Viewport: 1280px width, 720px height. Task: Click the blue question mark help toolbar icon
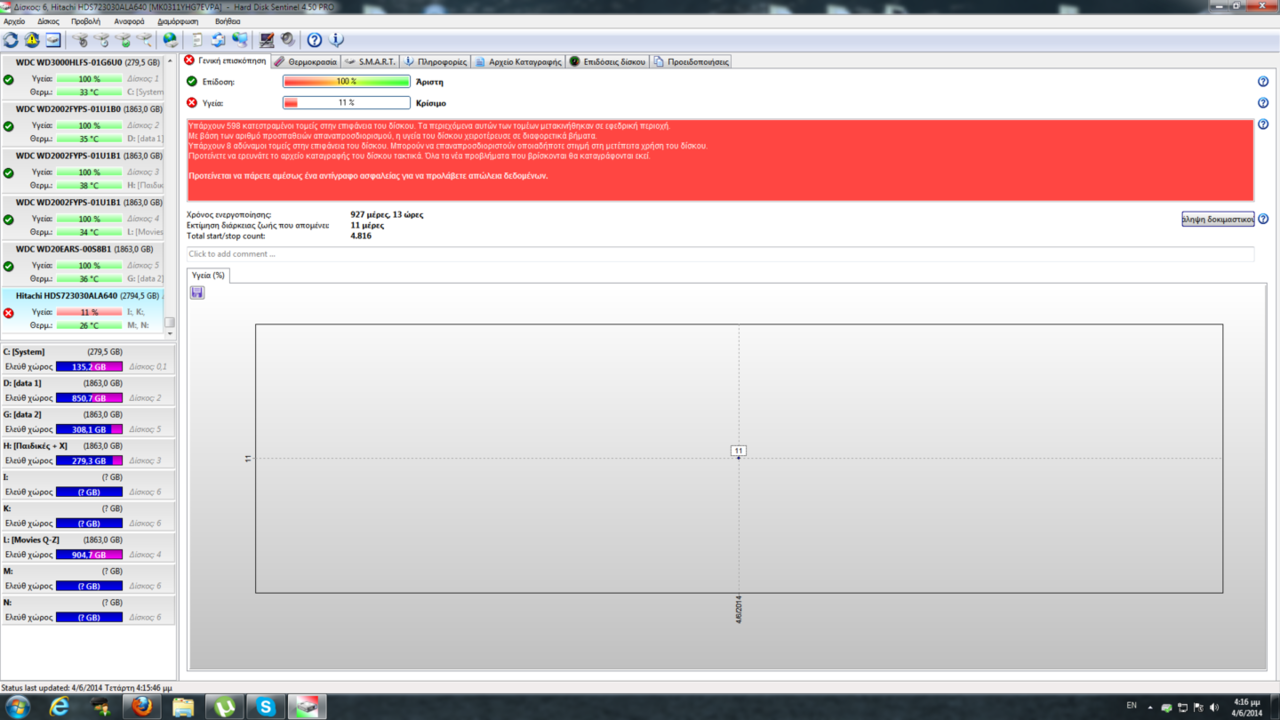[315, 40]
